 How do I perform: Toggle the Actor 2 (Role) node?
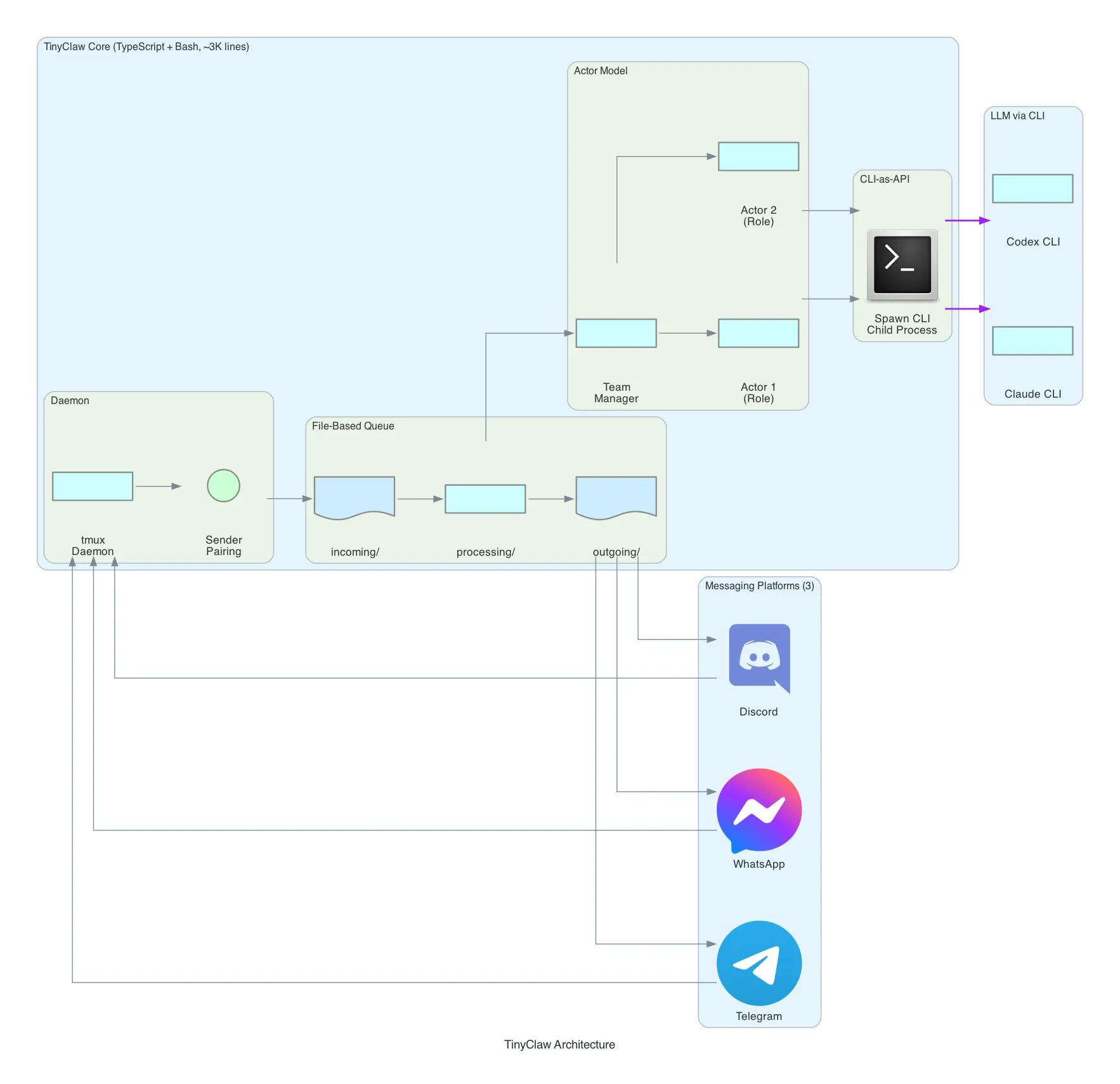click(x=758, y=156)
